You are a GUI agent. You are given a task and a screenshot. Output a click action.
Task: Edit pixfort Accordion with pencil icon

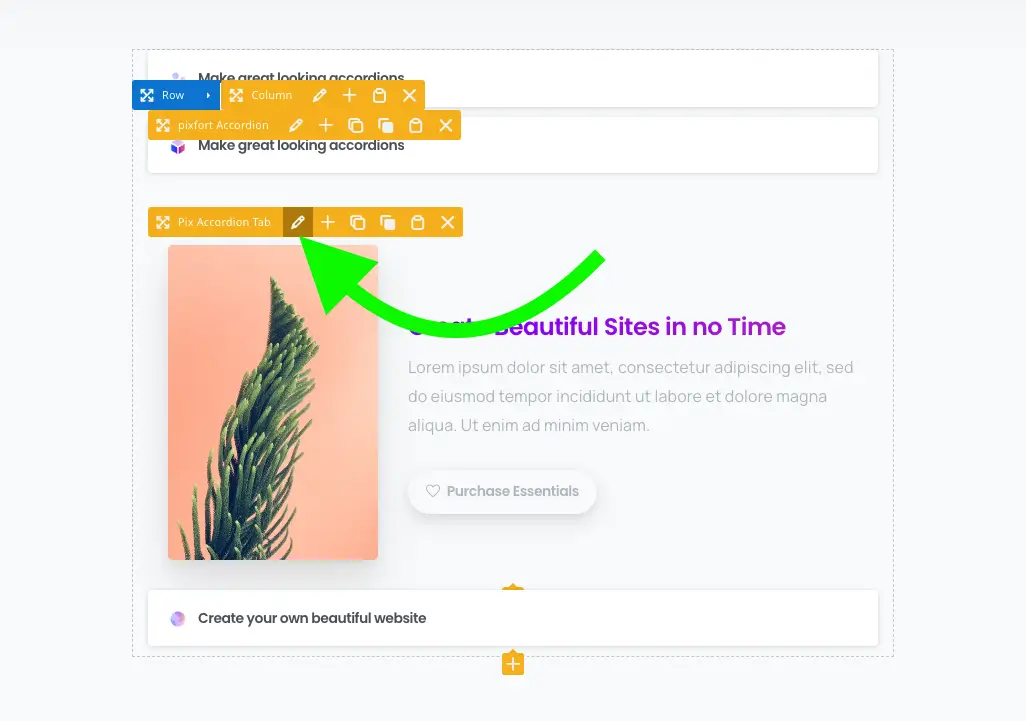coord(296,126)
